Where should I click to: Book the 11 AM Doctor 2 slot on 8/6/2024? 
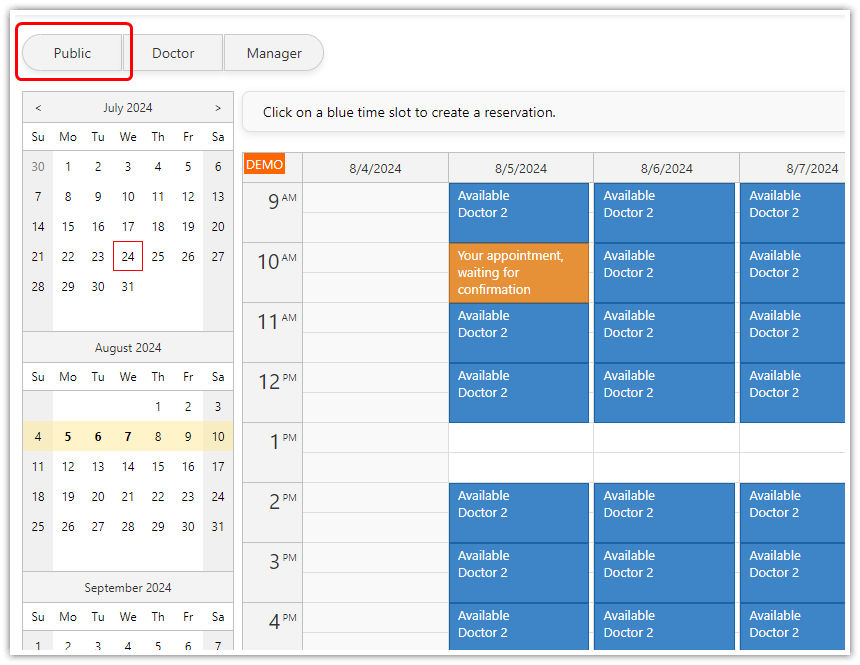pyautogui.click(x=664, y=333)
